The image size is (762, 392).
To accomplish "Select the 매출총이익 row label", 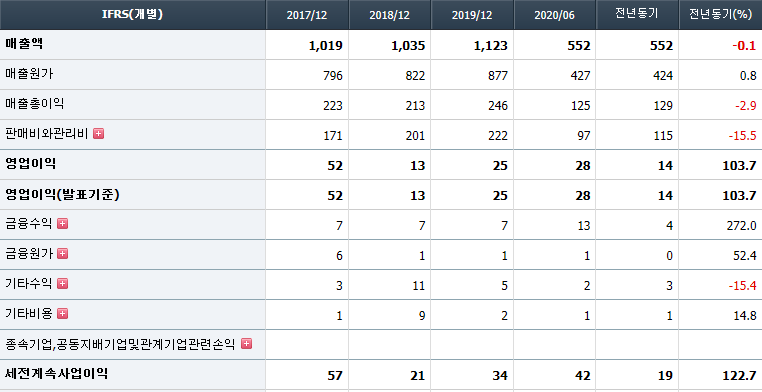I will pos(35,103).
